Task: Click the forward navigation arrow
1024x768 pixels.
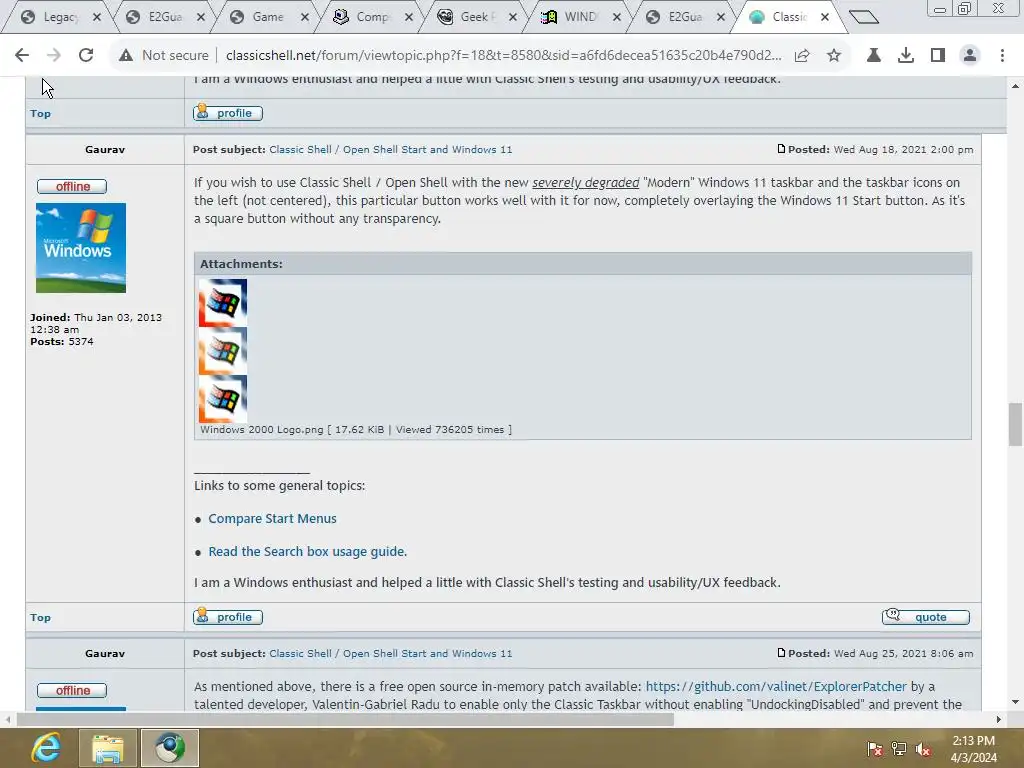Action: pos(54,56)
